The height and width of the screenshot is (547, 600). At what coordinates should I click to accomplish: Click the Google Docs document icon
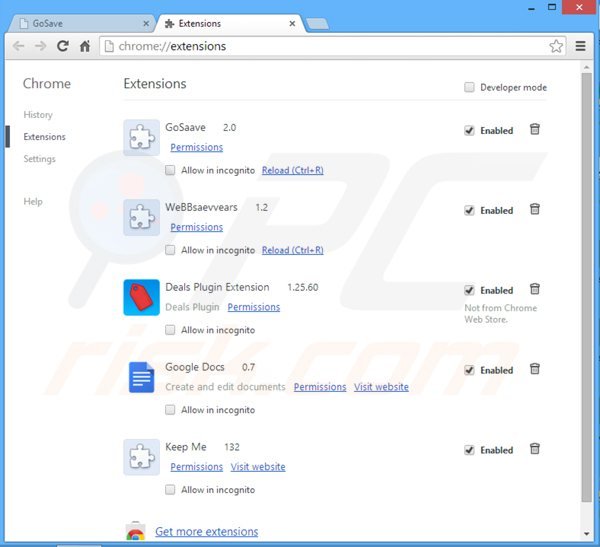pos(142,377)
